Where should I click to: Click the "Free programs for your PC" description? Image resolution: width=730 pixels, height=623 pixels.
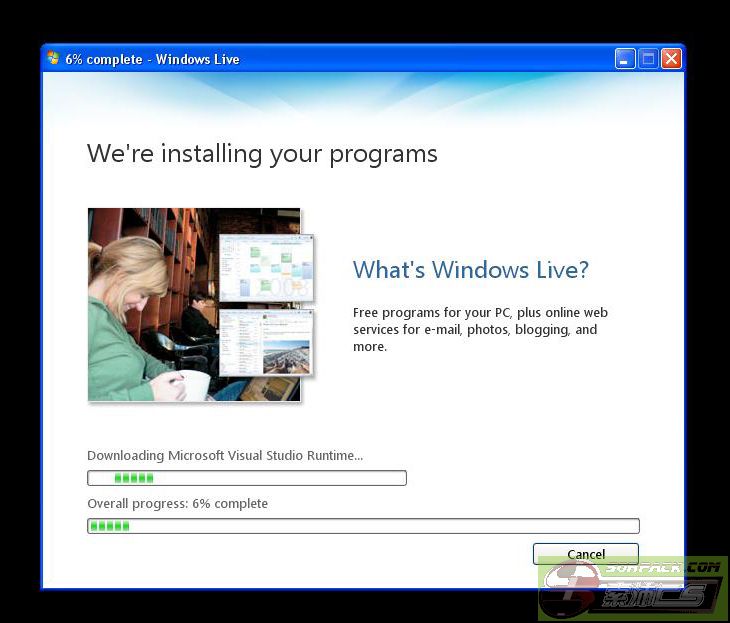pos(480,330)
